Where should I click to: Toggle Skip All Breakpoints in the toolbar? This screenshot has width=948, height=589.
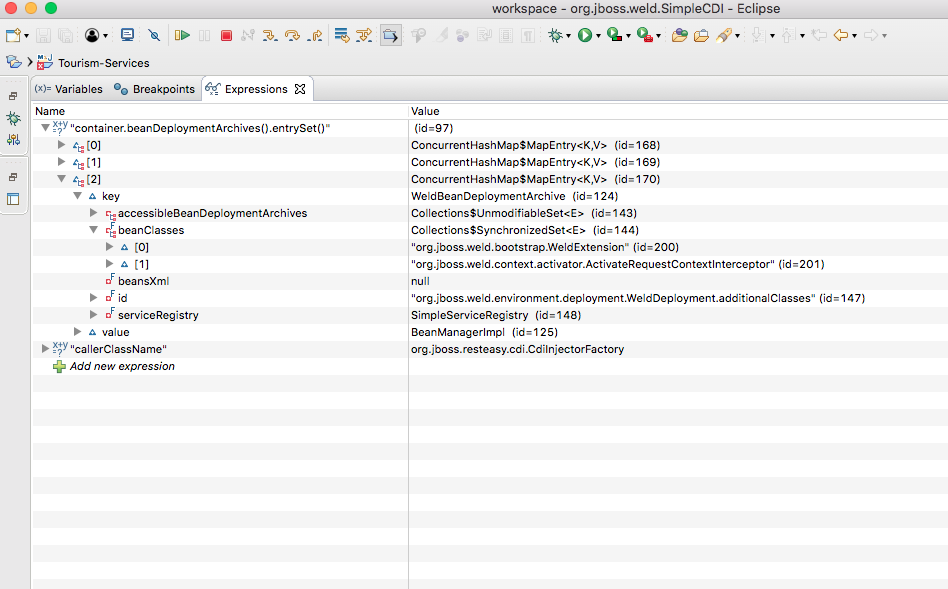(154, 35)
